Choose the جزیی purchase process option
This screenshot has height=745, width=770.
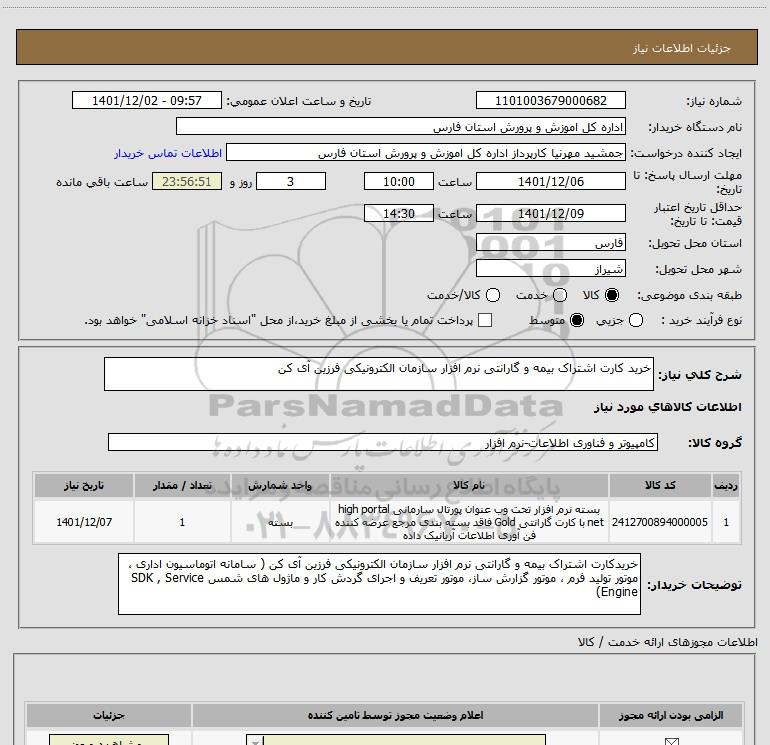coord(636,320)
